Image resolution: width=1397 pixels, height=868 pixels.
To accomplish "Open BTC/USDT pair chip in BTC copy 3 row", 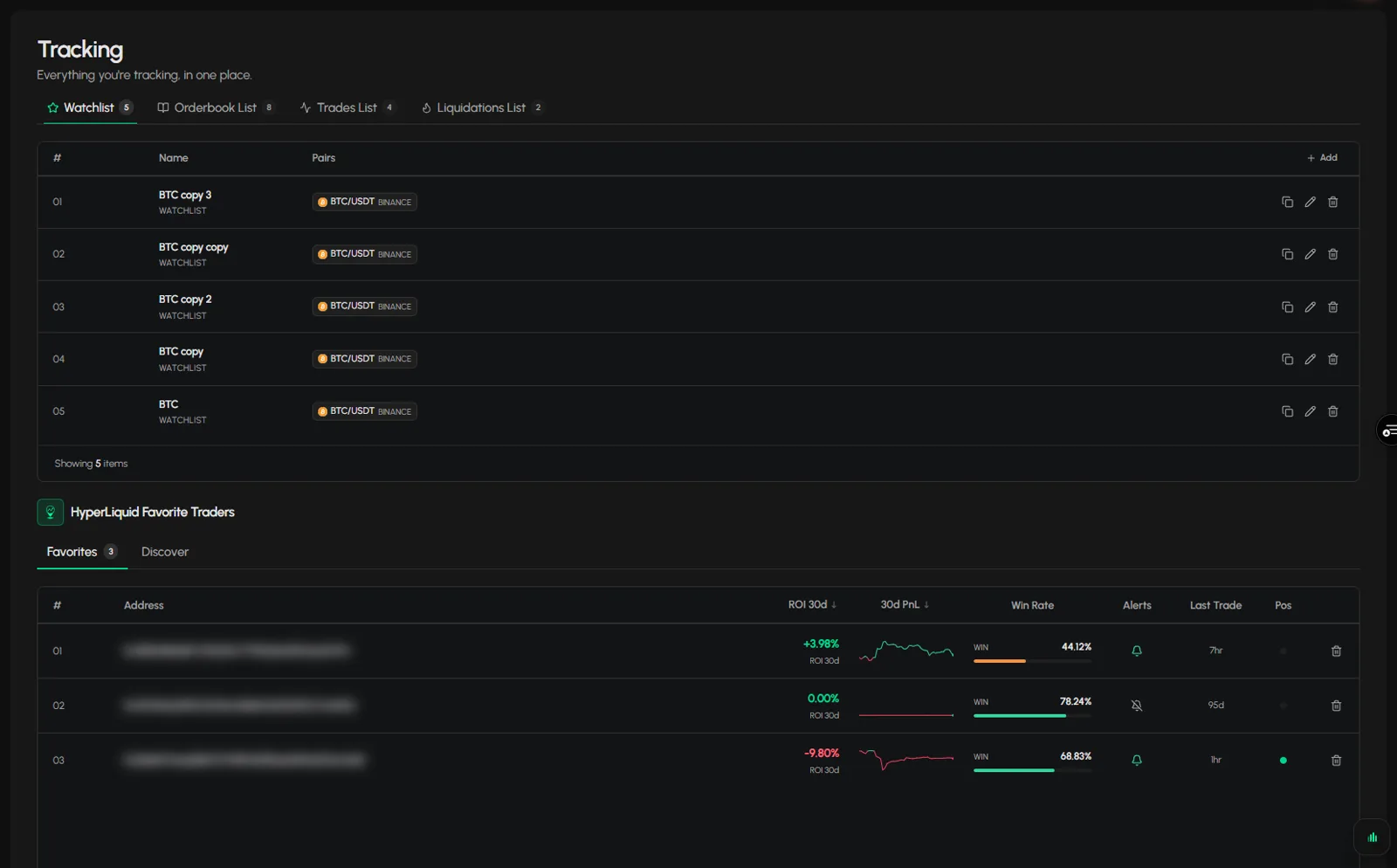I will (364, 202).
